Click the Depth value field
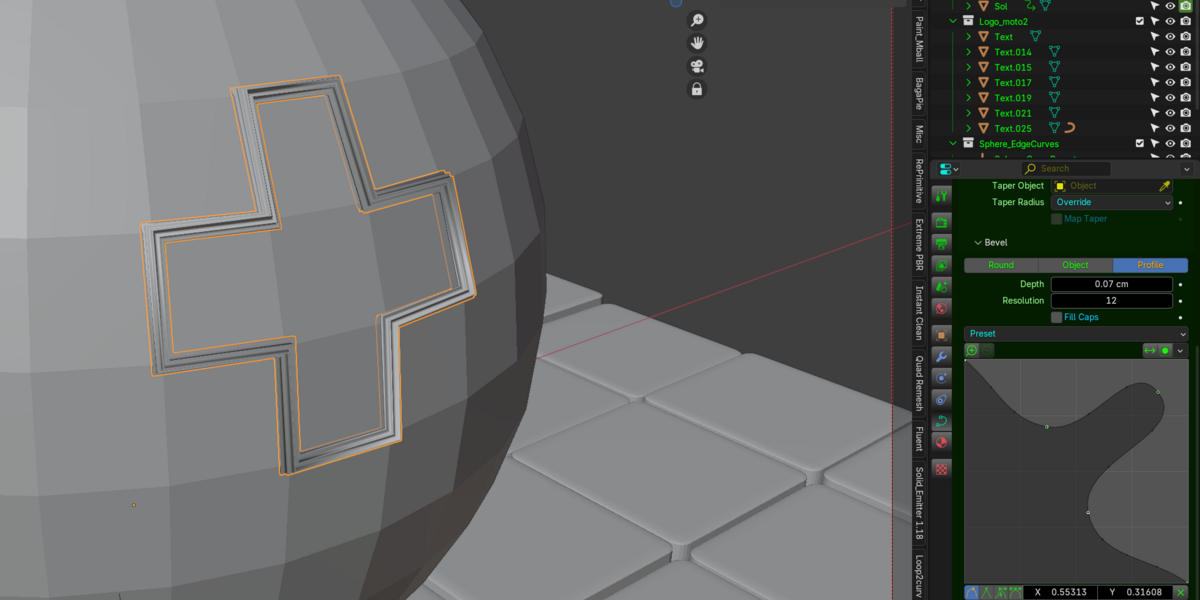 (1112, 284)
